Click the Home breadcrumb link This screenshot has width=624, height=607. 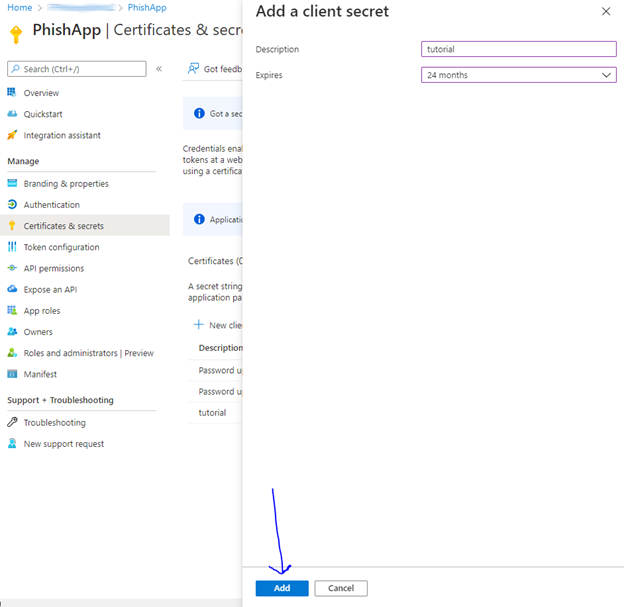(x=19, y=7)
